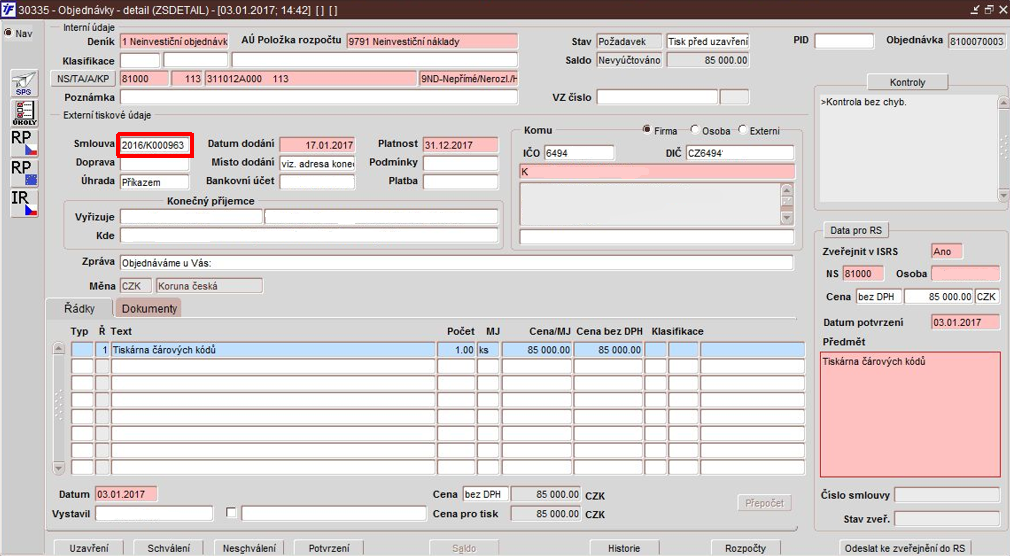Click the Bankovní účet field

pos(317,182)
